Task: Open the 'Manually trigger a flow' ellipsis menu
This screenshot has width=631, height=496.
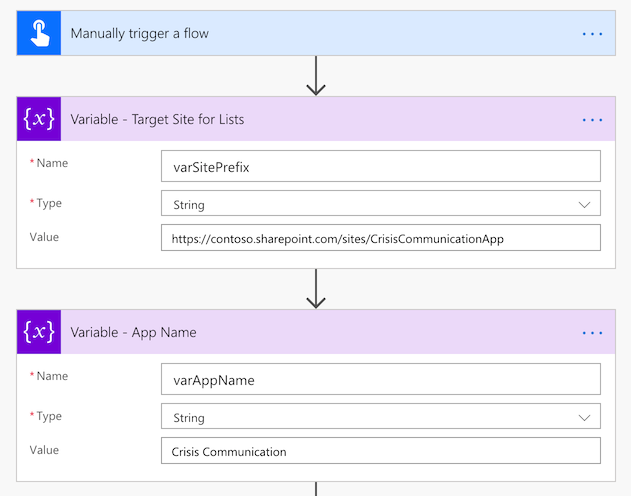Action: pos(592,33)
